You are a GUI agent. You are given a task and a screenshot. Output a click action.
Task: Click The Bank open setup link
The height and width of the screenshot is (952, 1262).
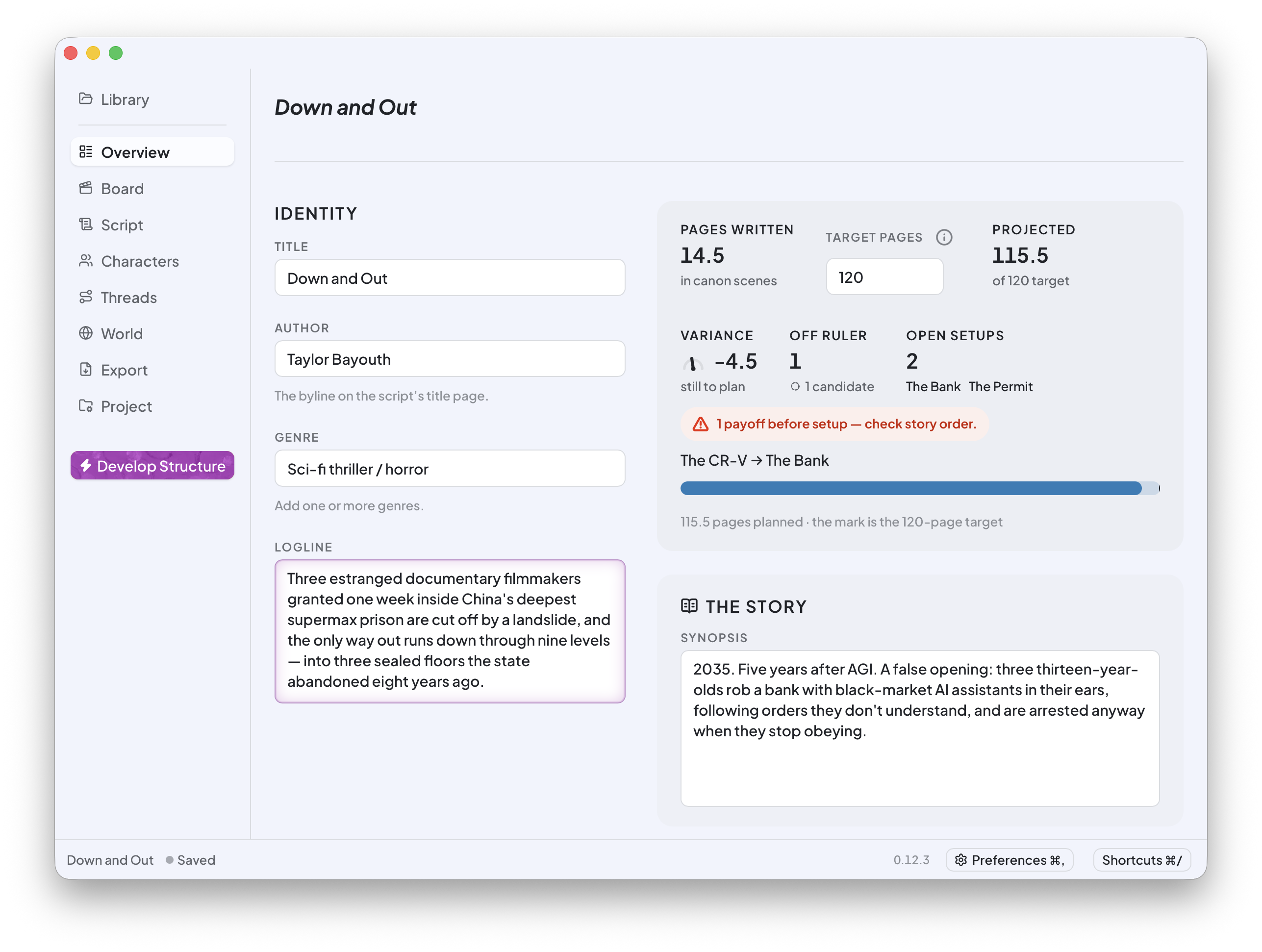(933, 387)
